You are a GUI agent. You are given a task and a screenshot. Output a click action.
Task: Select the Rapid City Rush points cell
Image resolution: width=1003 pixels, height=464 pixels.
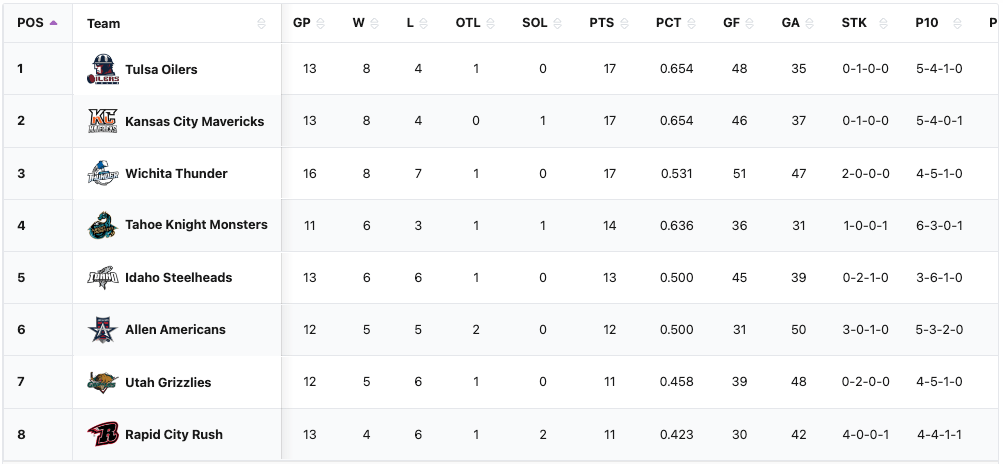[610, 434]
